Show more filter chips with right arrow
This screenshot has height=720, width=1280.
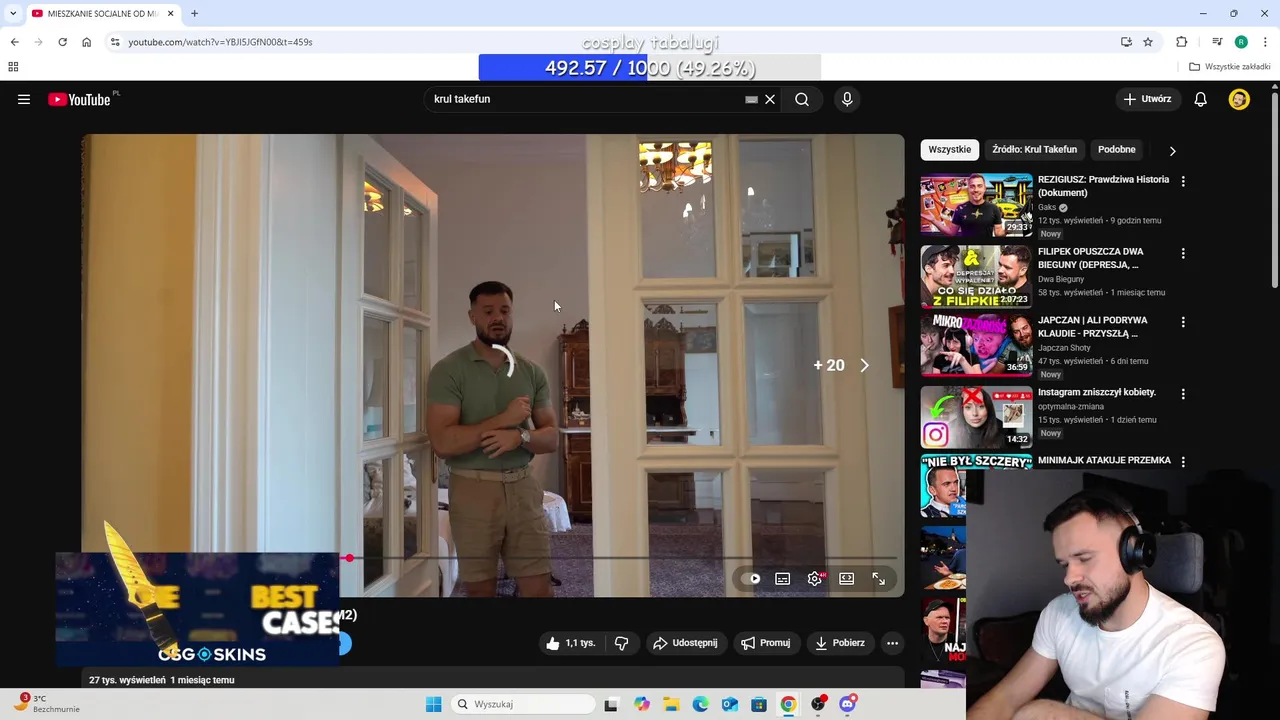(x=1172, y=151)
